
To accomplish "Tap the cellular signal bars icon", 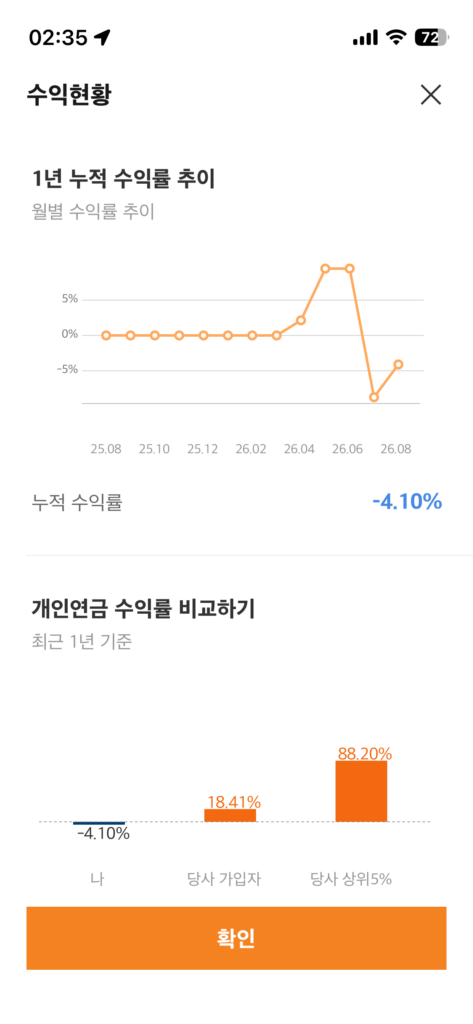I will 365,39.
